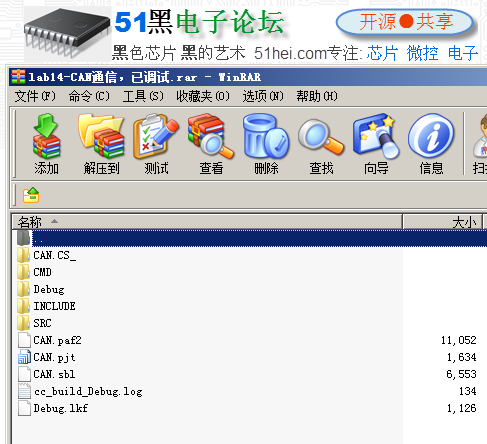
Task: Click the size value "1,634"
Action: click(462, 357)
